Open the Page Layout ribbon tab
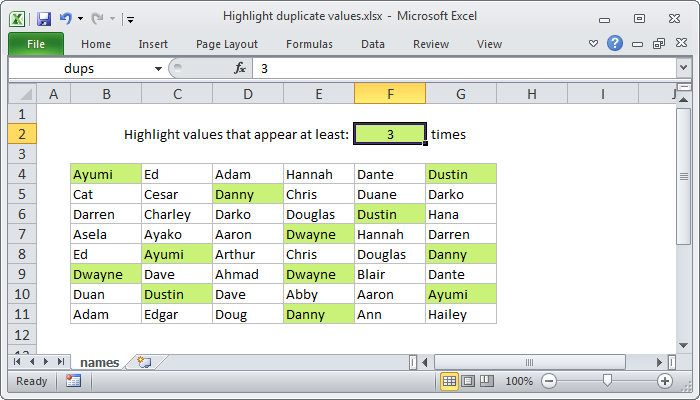 227,44
